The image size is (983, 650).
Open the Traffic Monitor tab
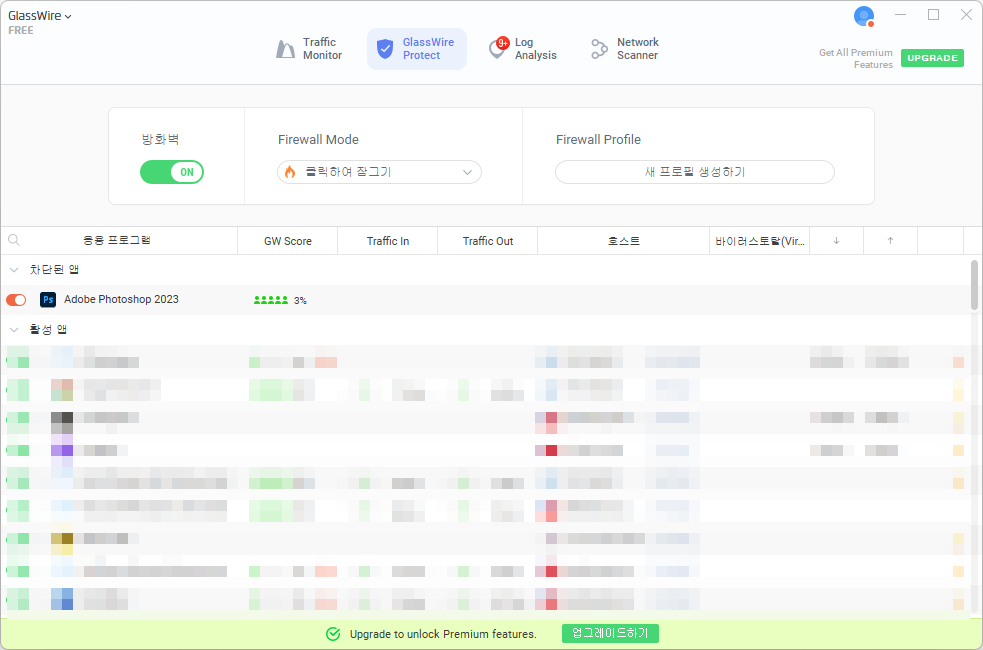point(310,49)
